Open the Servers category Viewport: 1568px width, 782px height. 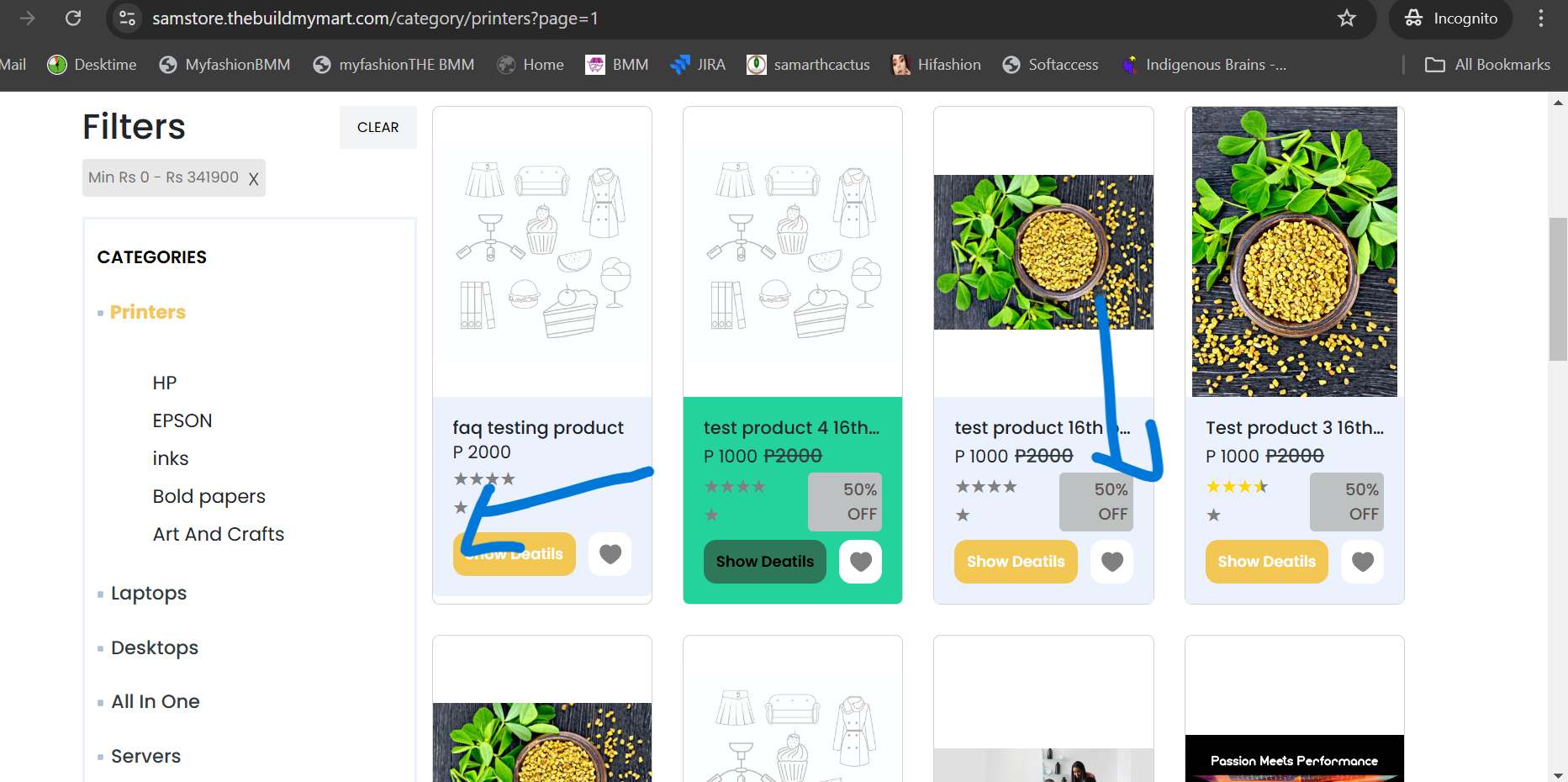click(146, 756)
